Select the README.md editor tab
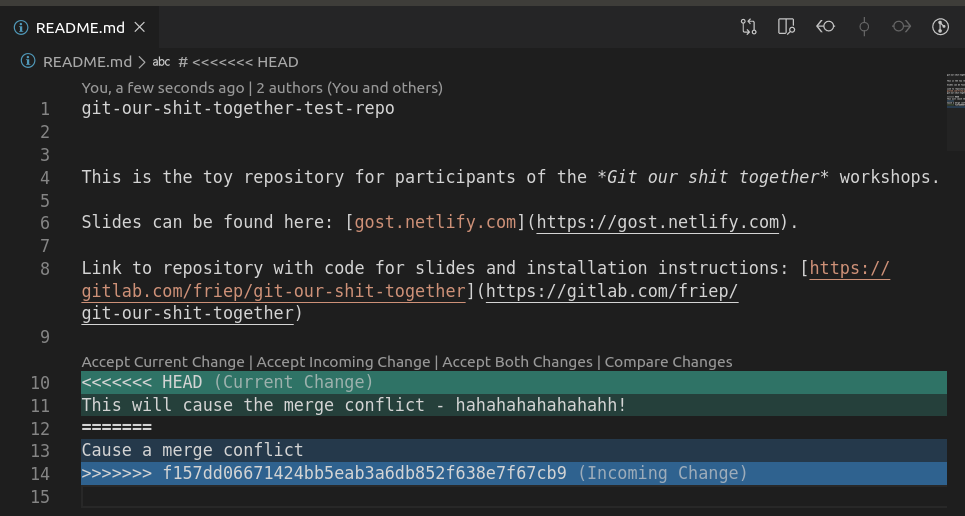Screen dimensions: 965x516 (80, 27)
